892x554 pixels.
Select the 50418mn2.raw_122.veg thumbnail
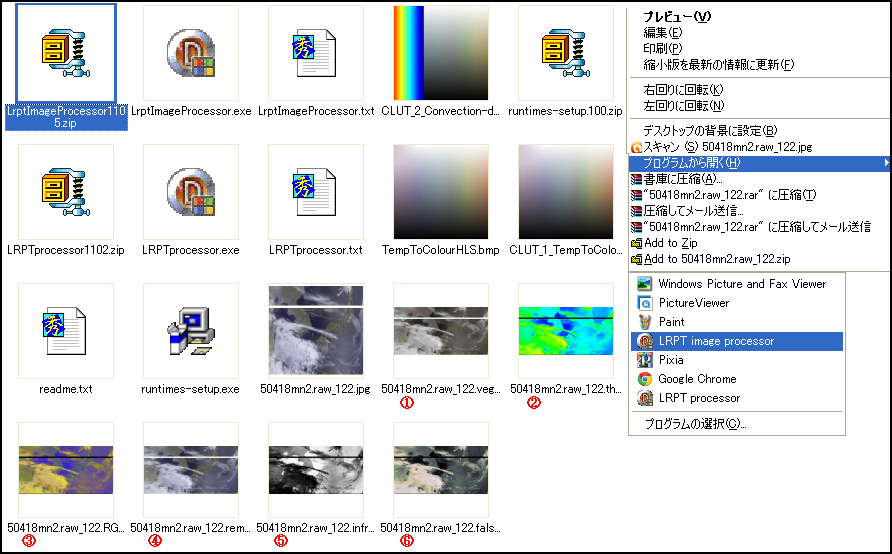pyautogui.click(x=441, y=331)
